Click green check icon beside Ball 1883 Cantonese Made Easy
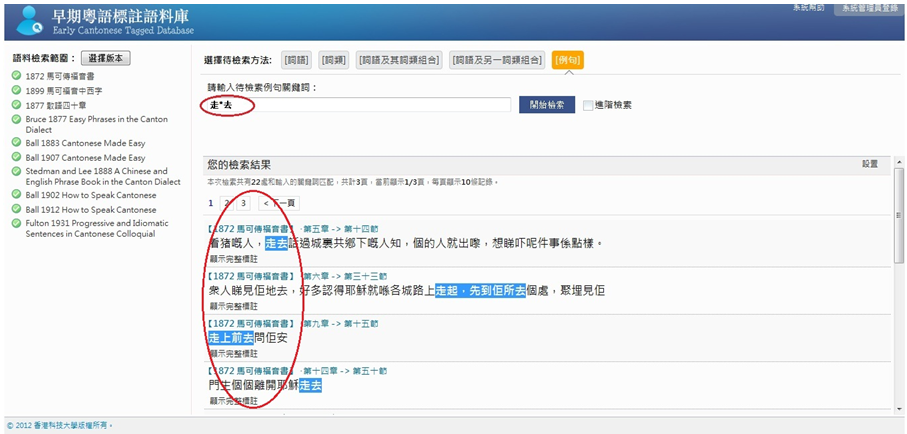This screenshot has height=434, width=907. 17,143
